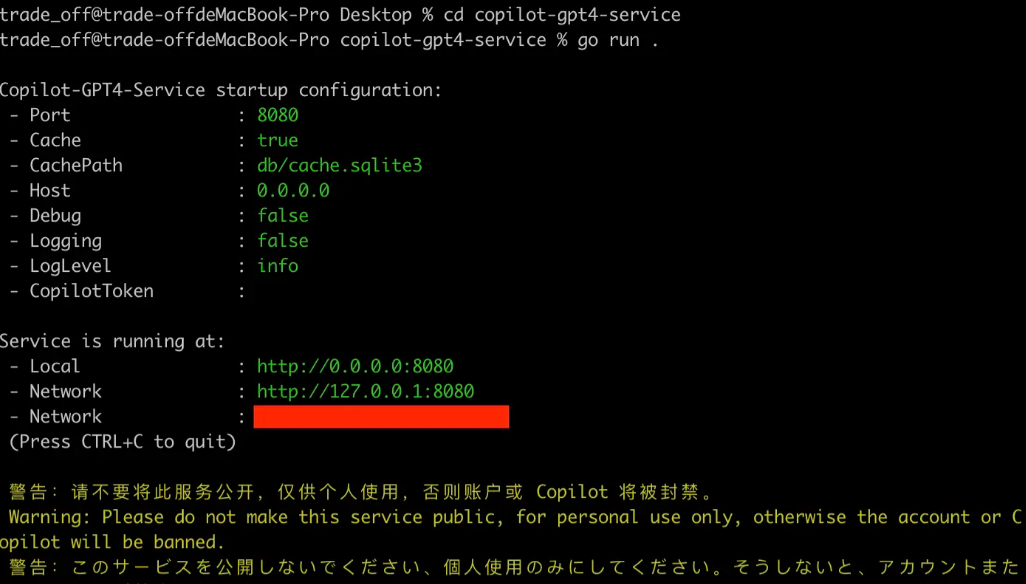Click the Chinese warning message line
This screenshot has height=584, width=1026.
pos(361,492)
